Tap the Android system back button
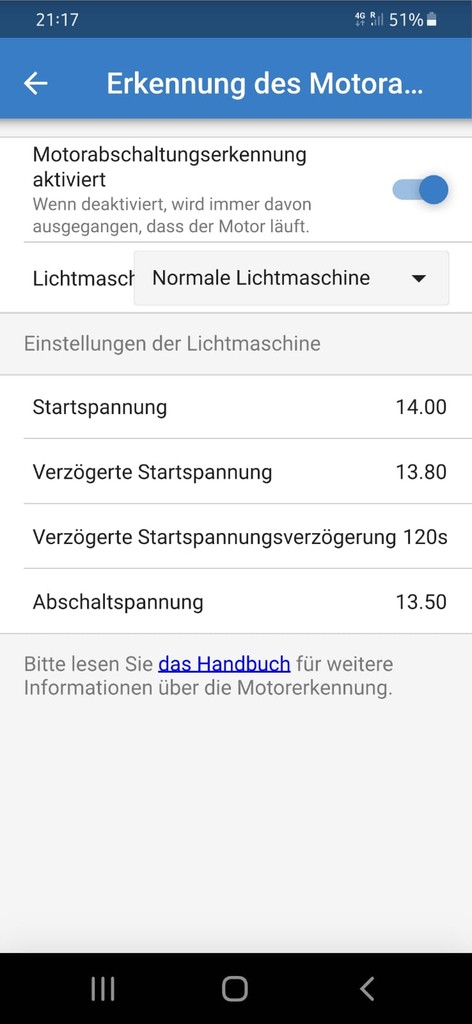The height and width of the screenshot is (1024, 472). click(367, 989)
